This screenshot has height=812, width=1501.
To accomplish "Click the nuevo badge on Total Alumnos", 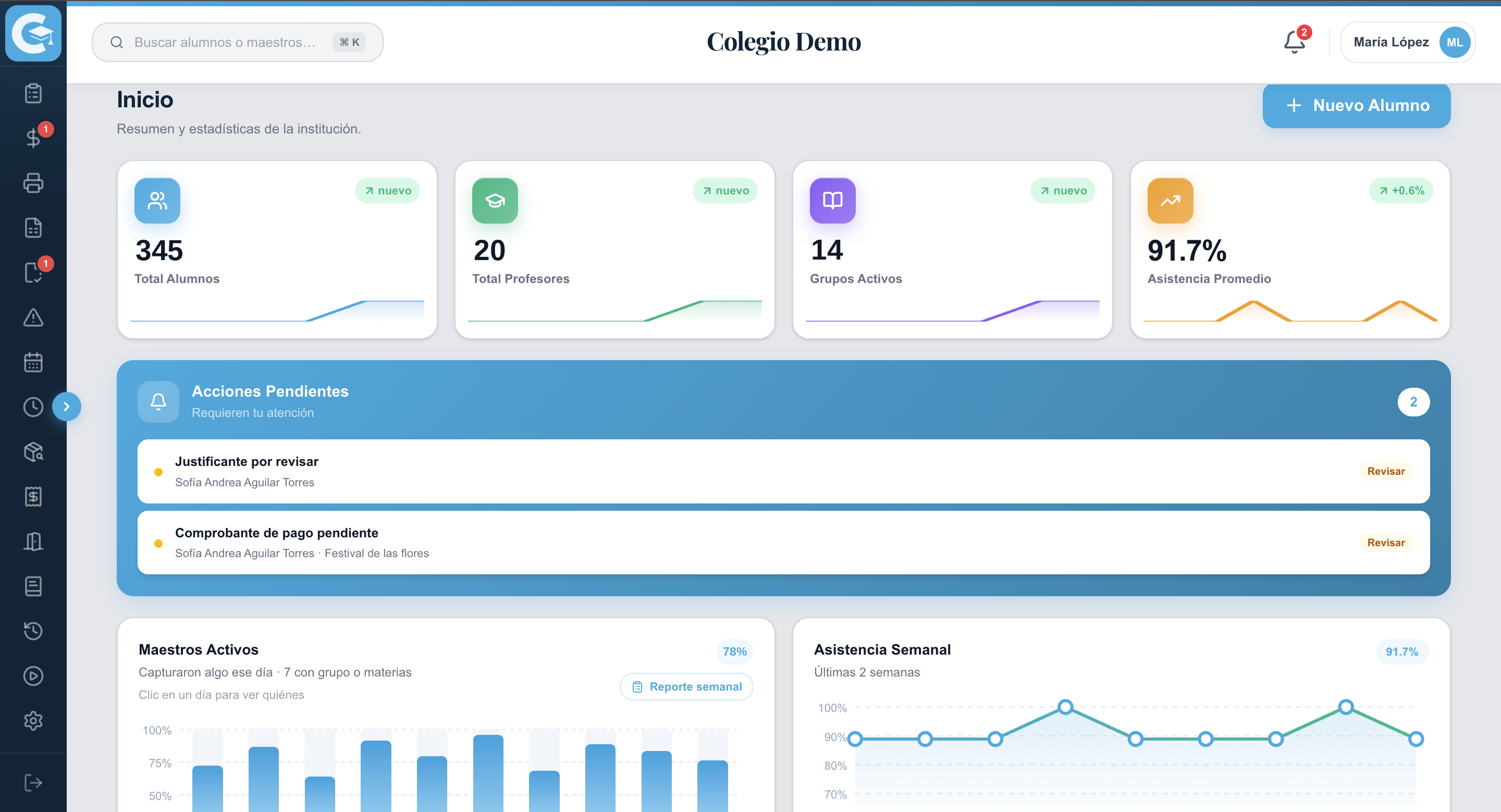I will point(387,190).
